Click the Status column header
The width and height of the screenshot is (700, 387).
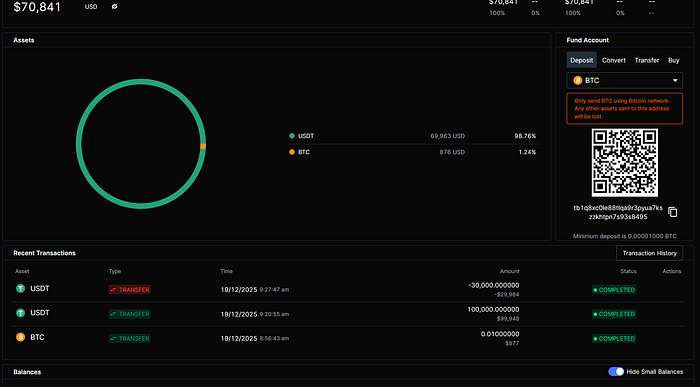pyautogui.click(x=628, y=271)
